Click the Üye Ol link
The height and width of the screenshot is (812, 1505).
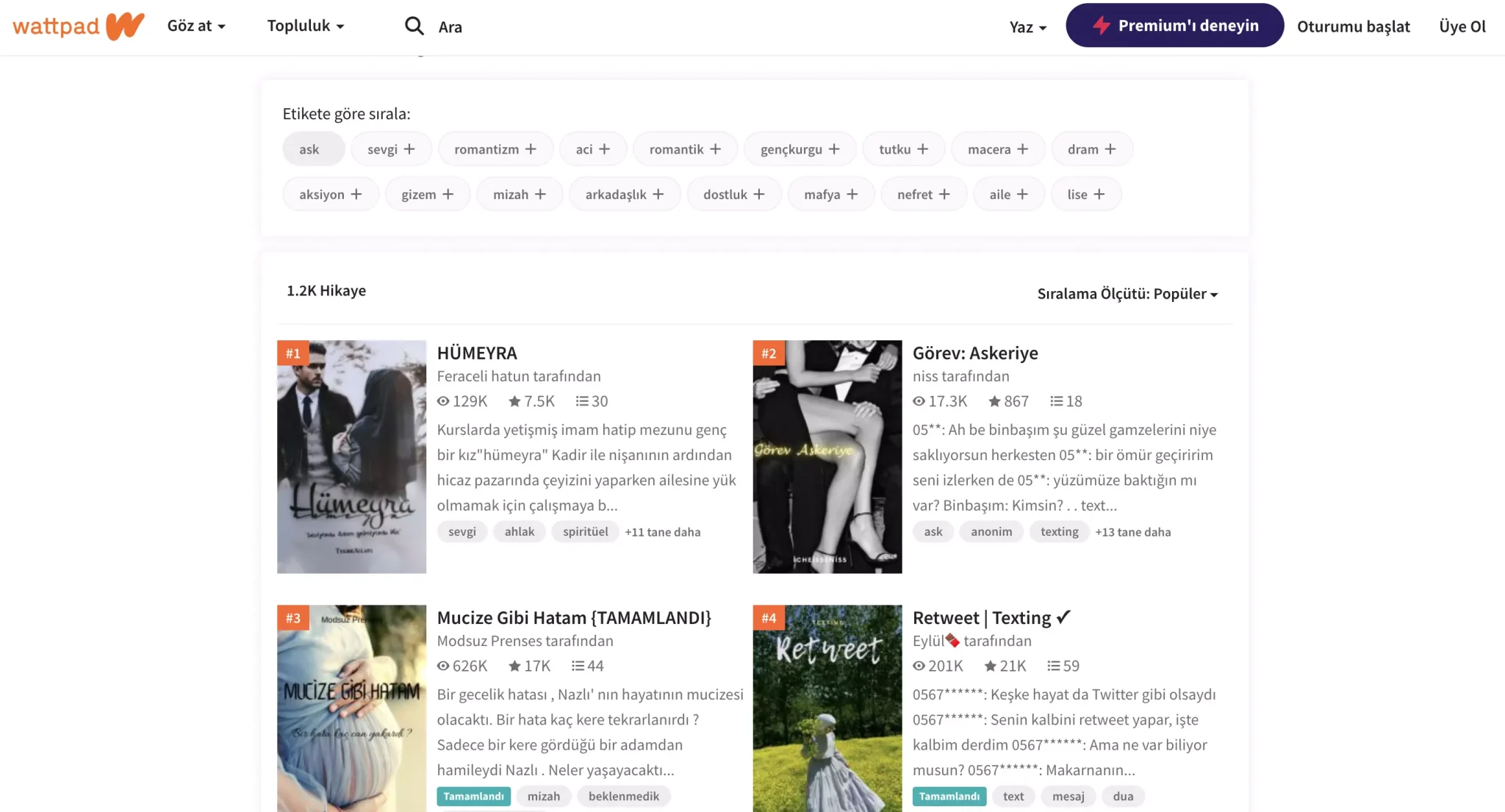(x=1462, y=26)
